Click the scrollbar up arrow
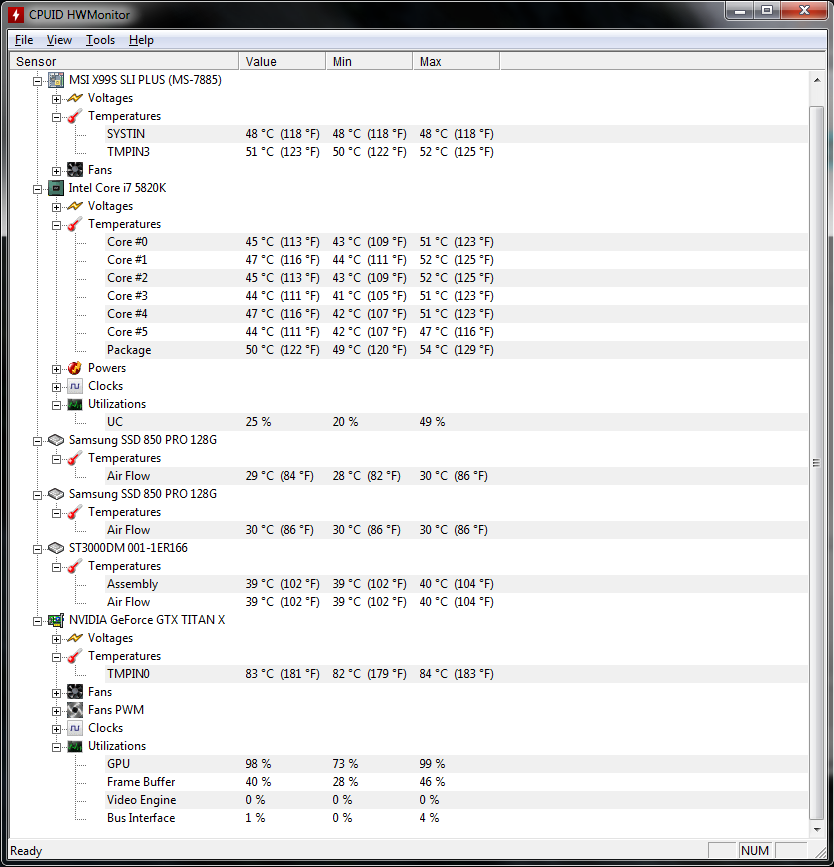 pyautogui.click(x=817, y=80)
